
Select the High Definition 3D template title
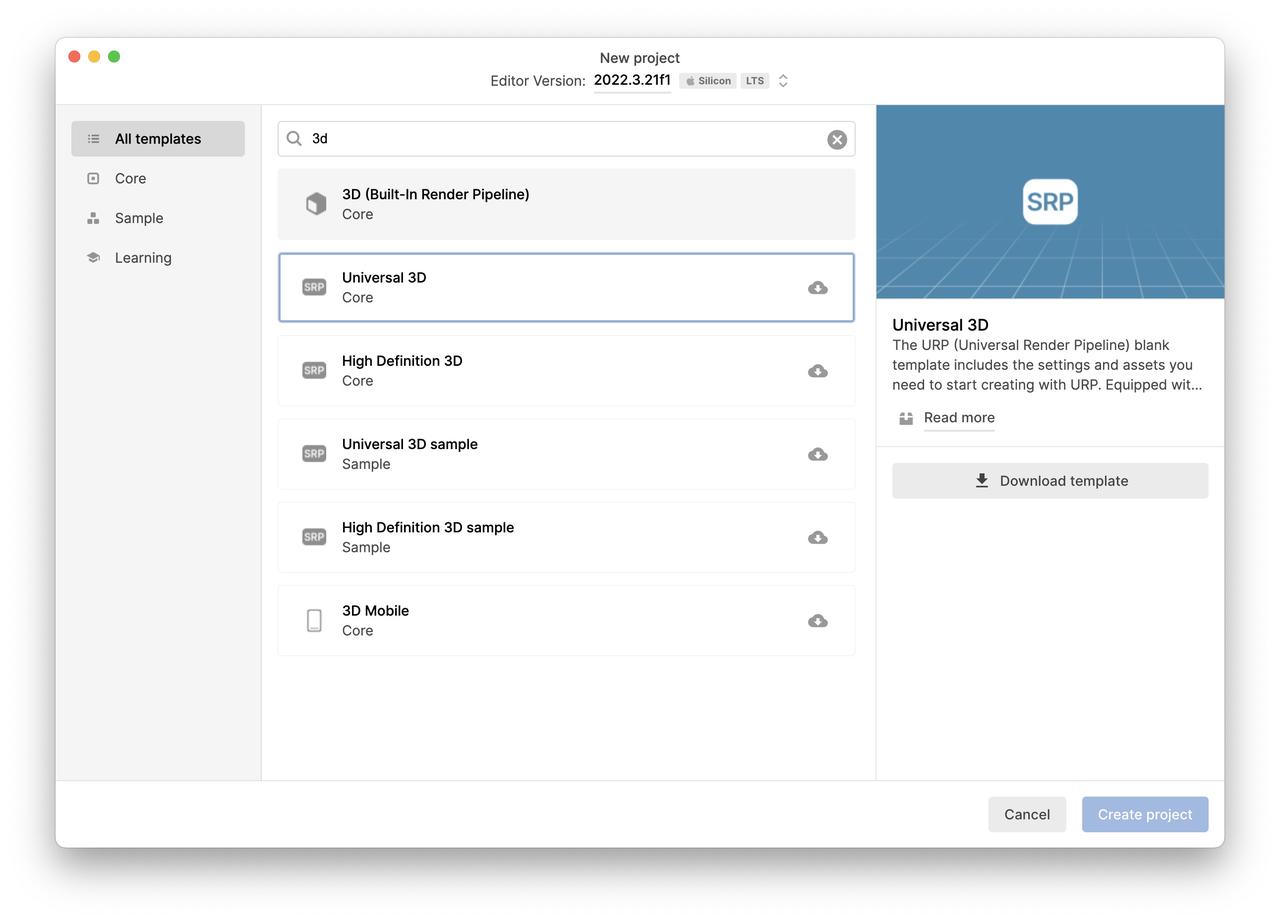pos(402,361)
